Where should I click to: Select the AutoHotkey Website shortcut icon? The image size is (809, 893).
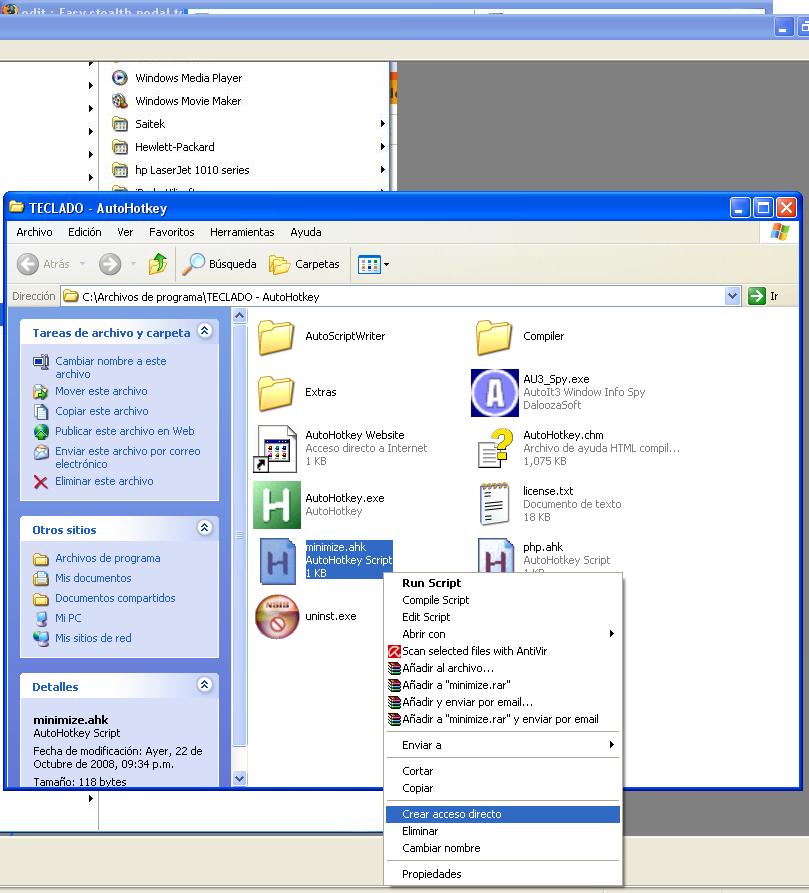point(276,449)
